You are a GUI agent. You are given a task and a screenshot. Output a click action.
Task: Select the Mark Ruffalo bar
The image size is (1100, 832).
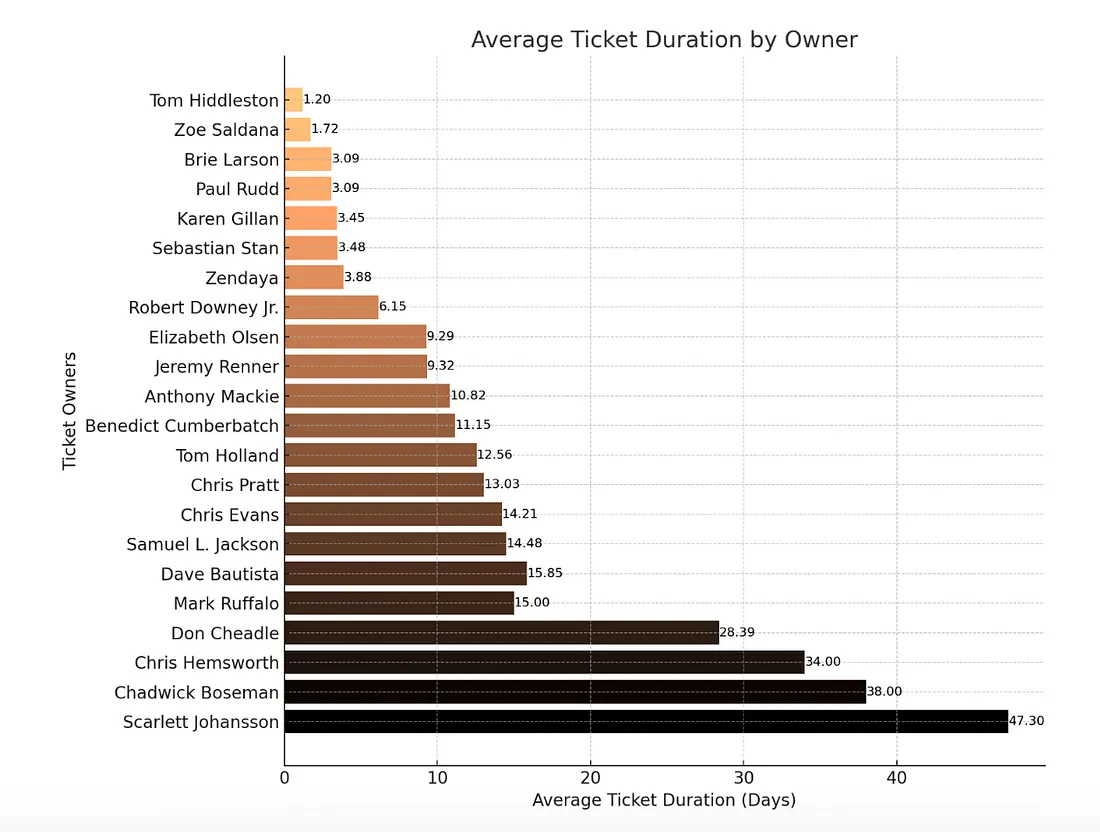[x=399, y=603]
